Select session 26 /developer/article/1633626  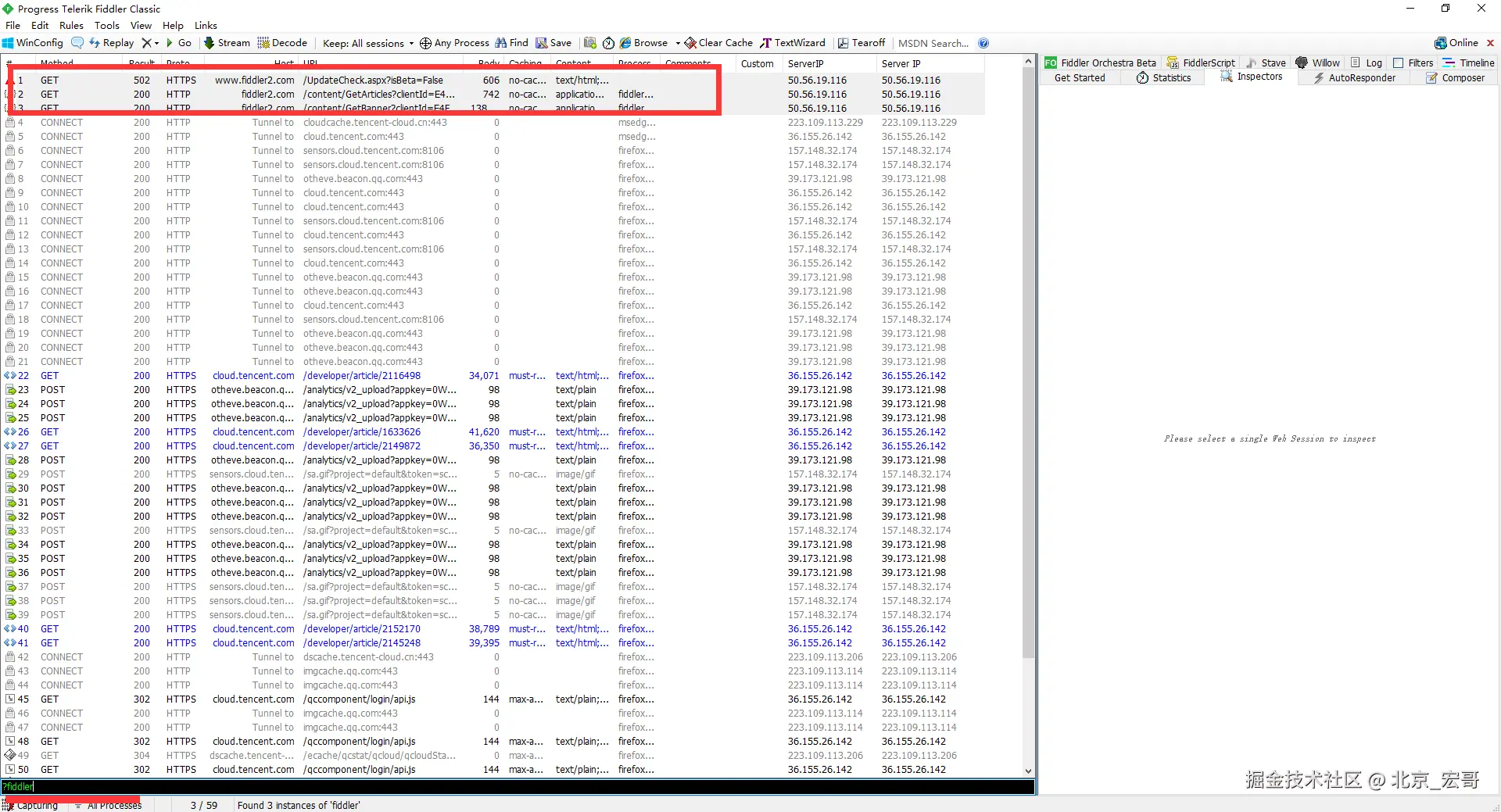coord(493,432)
